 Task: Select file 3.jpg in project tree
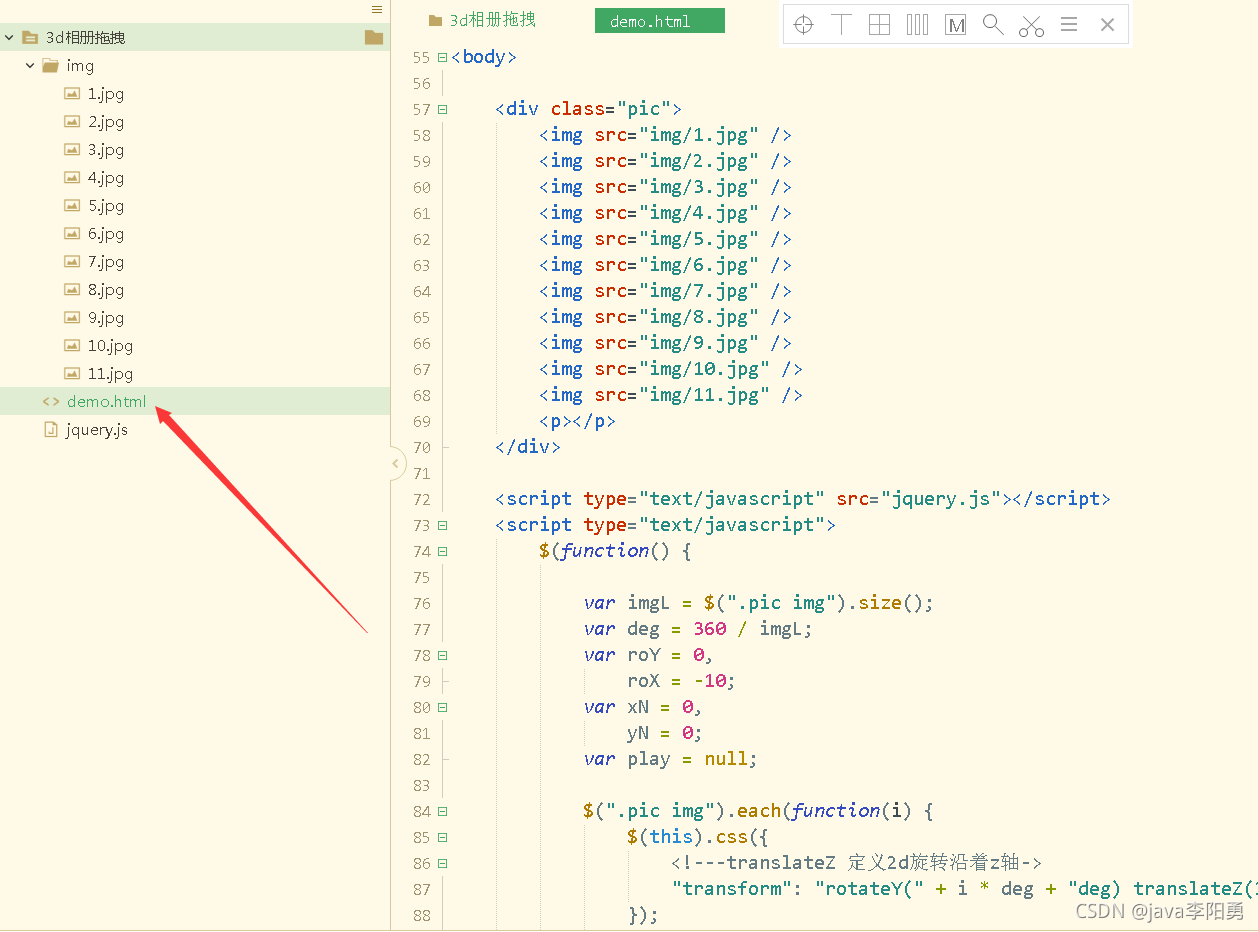click(106, 150)
